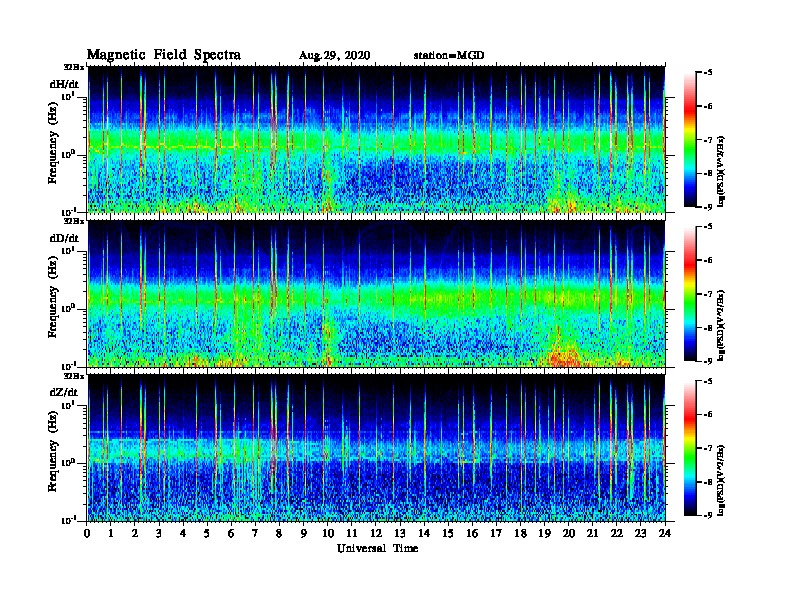Click hour tick label 18 on time axis
This screenshot has height=612, width=792.
(x=520, y=534)
